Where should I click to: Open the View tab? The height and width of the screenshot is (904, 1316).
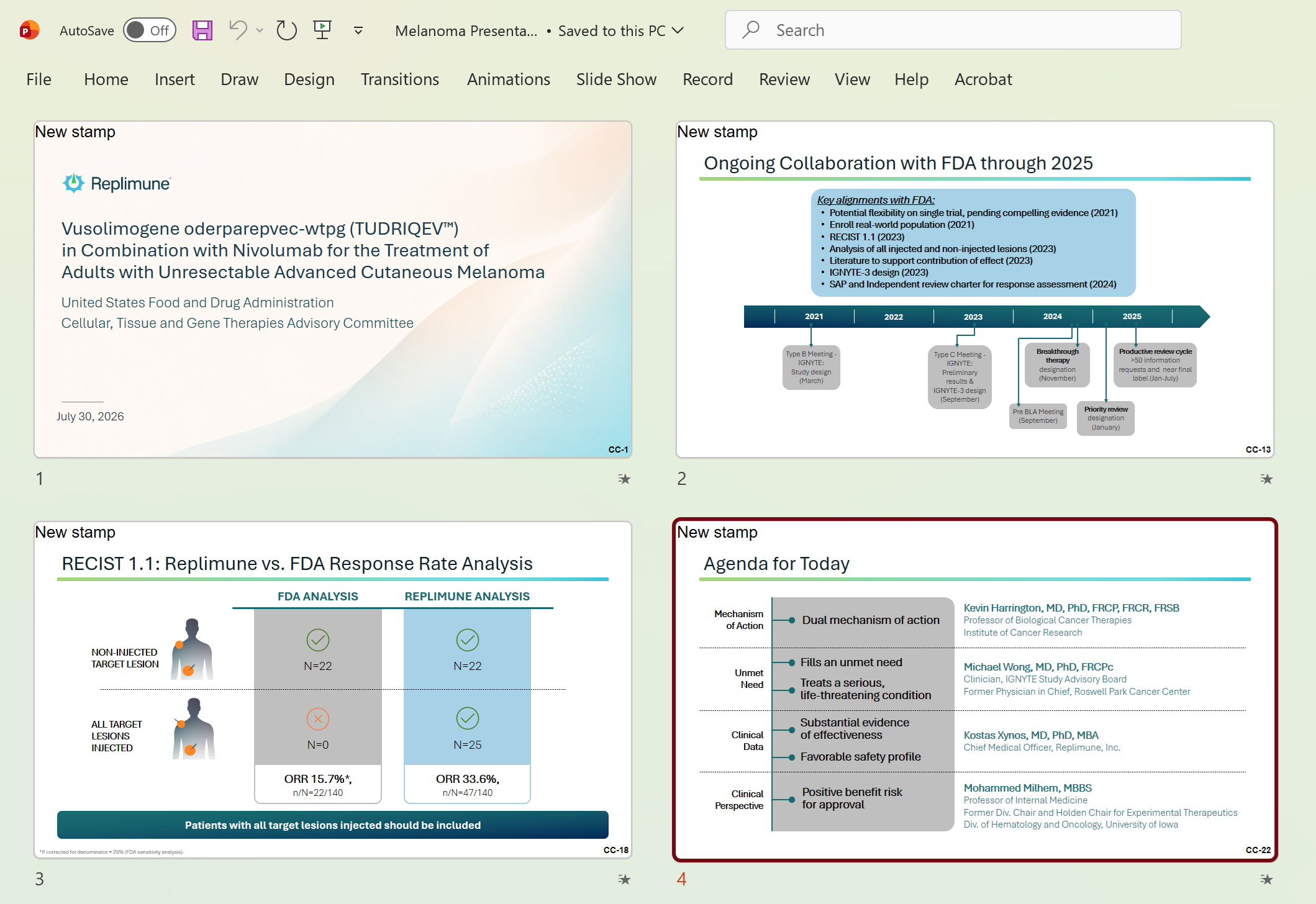pos(853,79)
